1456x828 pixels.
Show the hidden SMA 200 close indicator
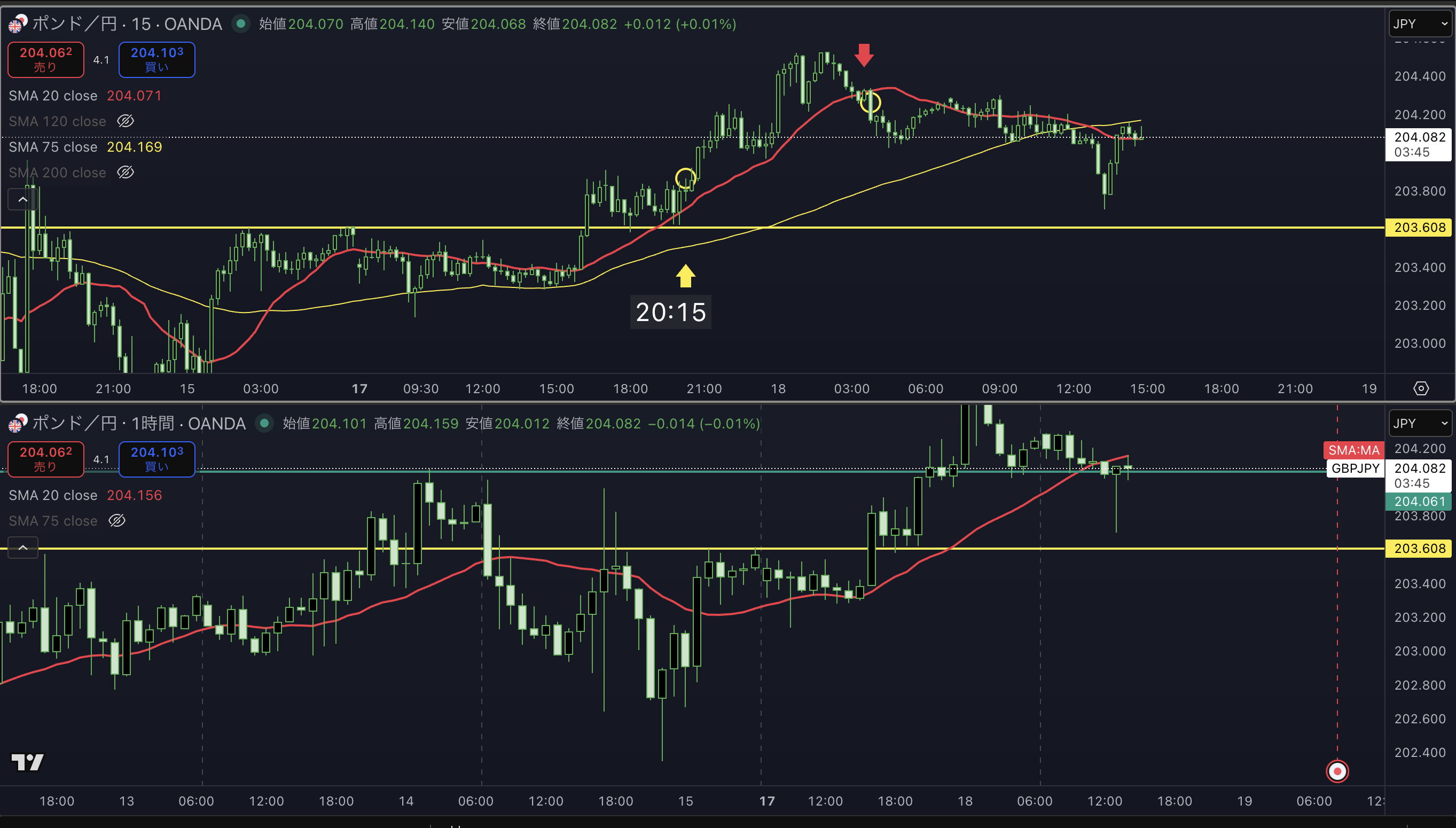click(125, 173)
